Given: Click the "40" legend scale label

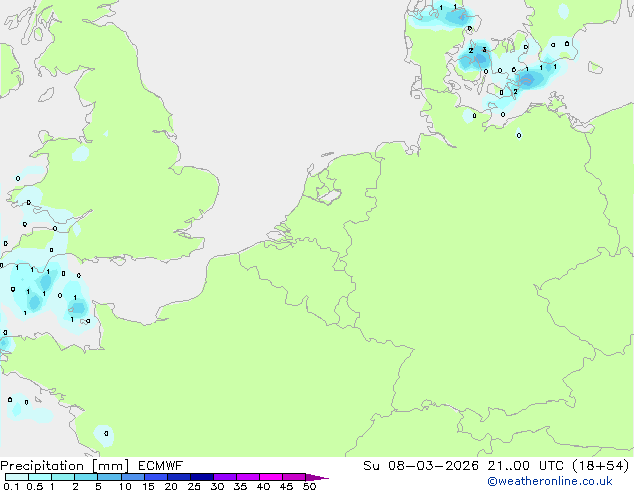Looking at the screenshot, I should [263, 486].
